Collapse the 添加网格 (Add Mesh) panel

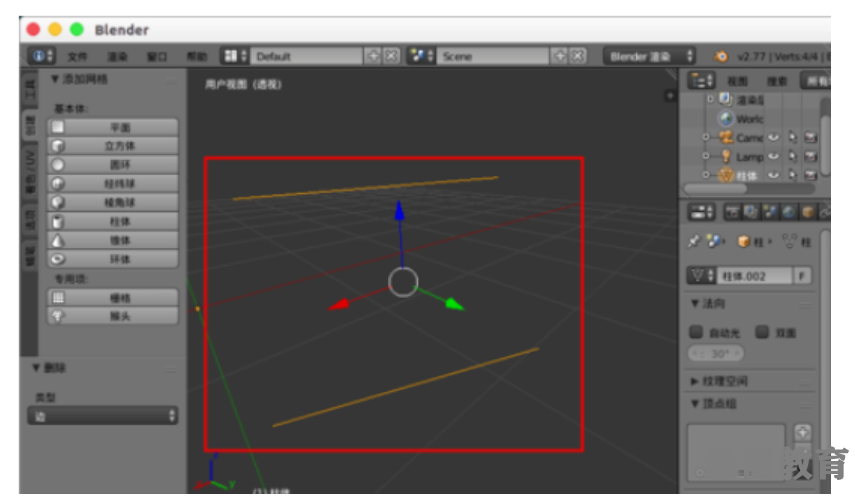click(55, 79)
